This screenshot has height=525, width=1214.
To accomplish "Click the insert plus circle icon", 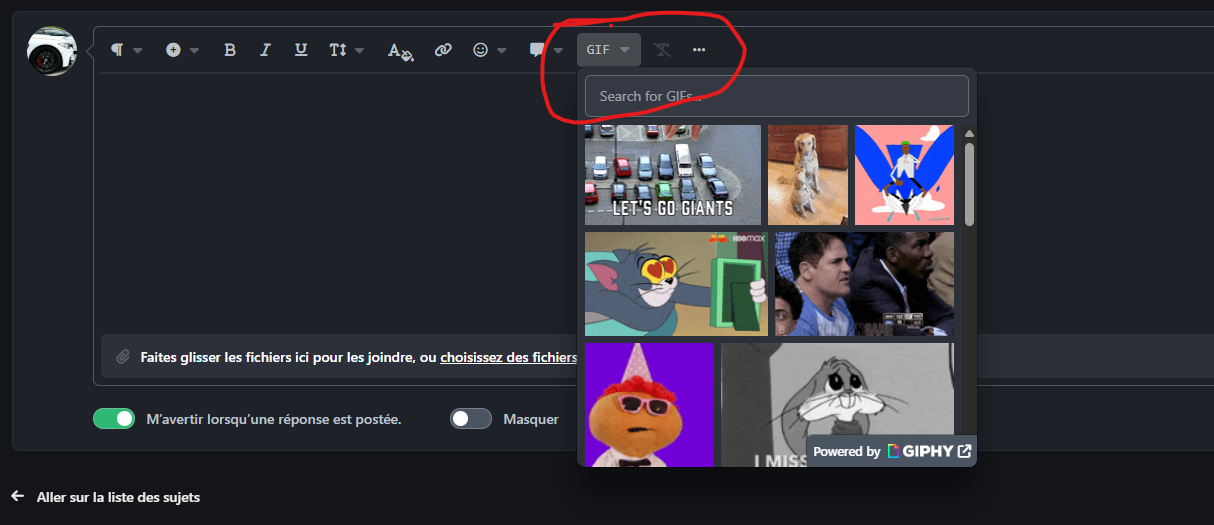I will 173,50.
